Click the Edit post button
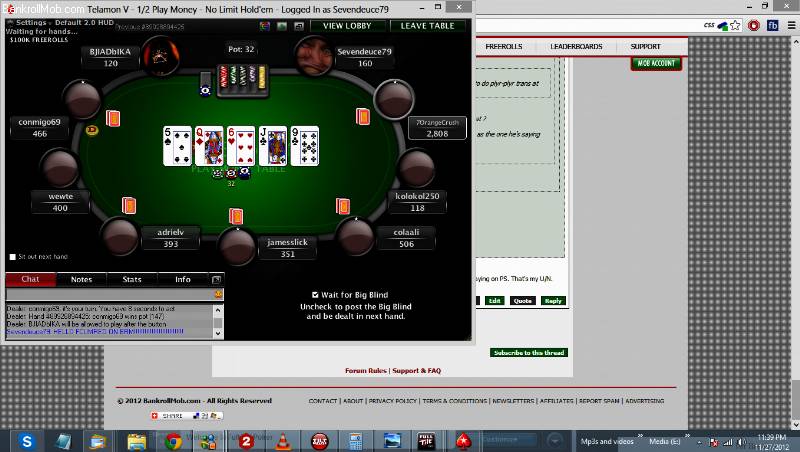800x452 pixels. click(x=494, y=301)
